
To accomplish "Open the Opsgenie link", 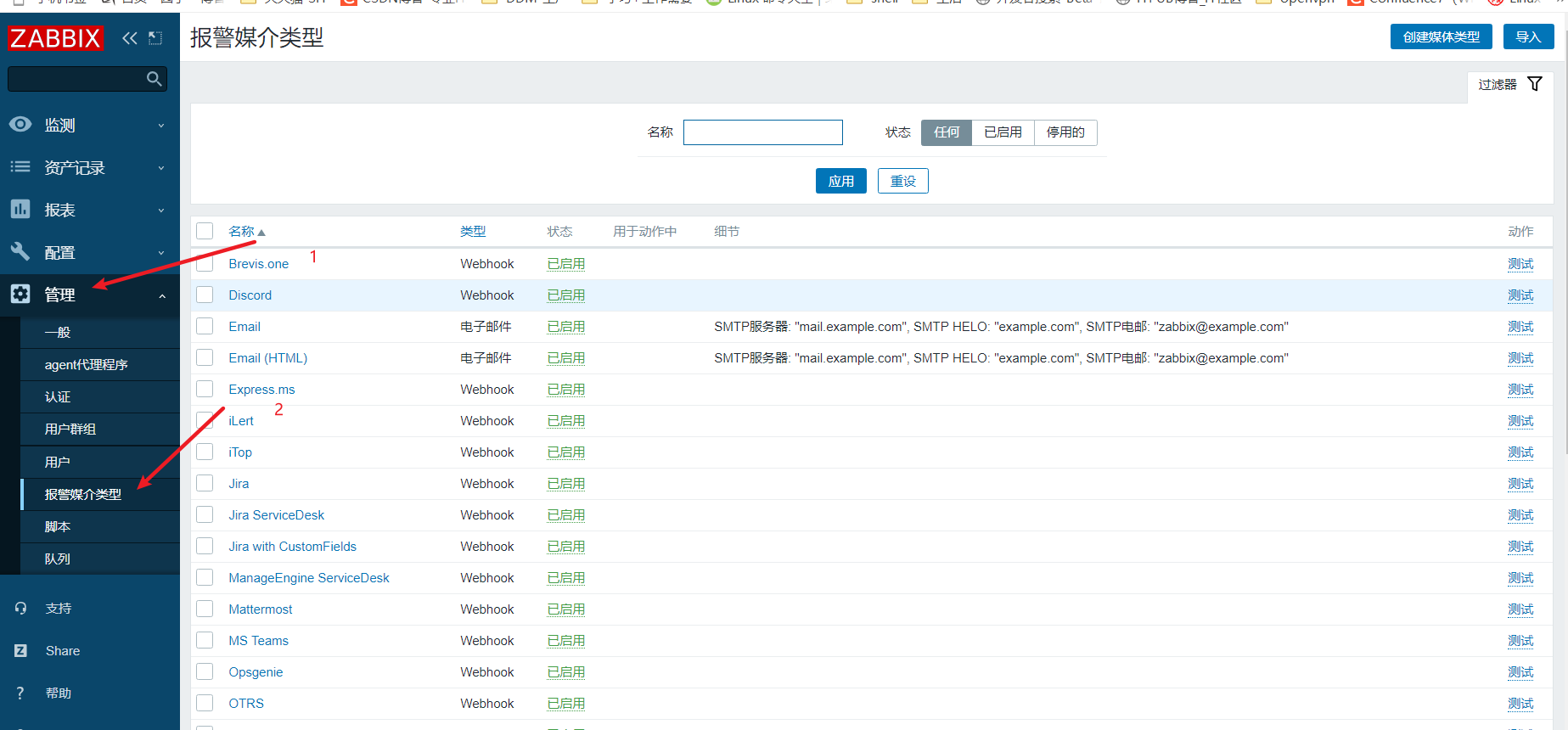I will pos(256,672).
